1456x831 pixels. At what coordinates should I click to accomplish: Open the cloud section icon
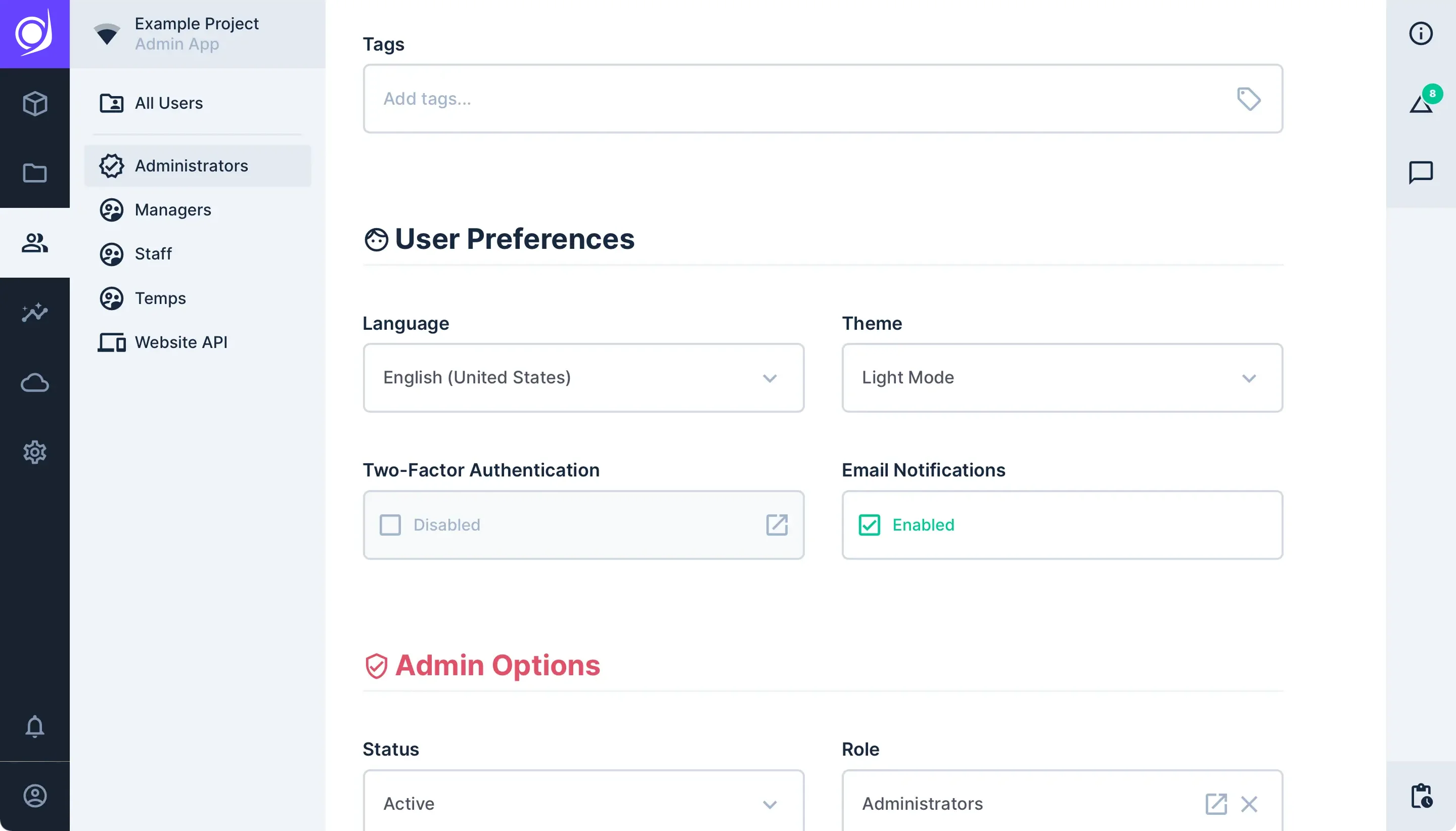[x=34, y=382]
